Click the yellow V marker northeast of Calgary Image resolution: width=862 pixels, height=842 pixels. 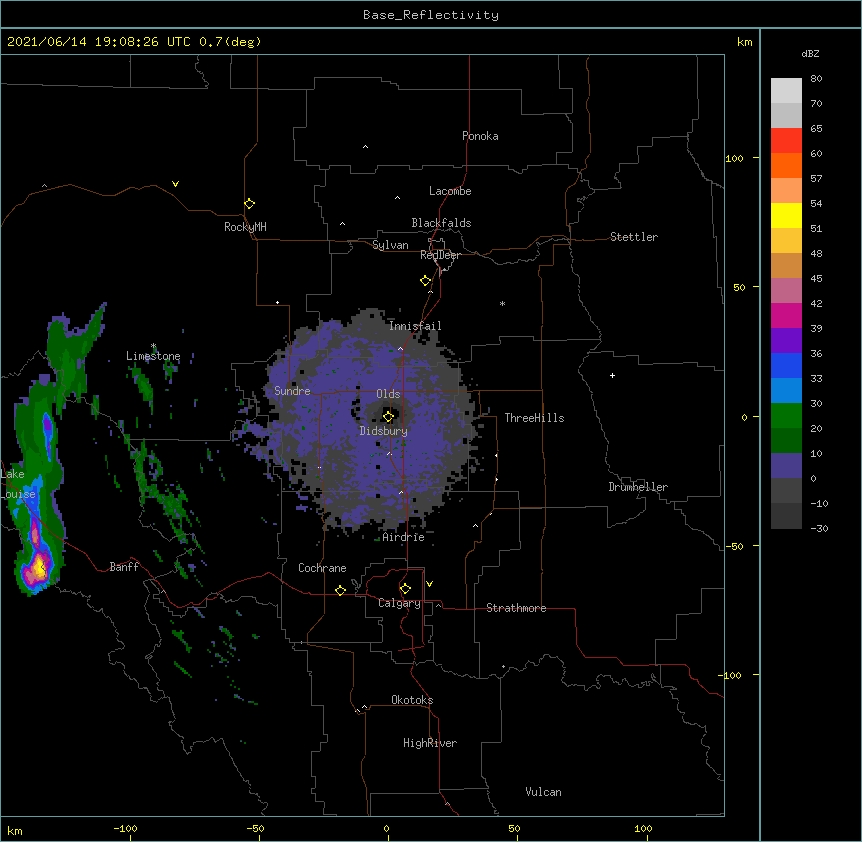pos(429,584)
